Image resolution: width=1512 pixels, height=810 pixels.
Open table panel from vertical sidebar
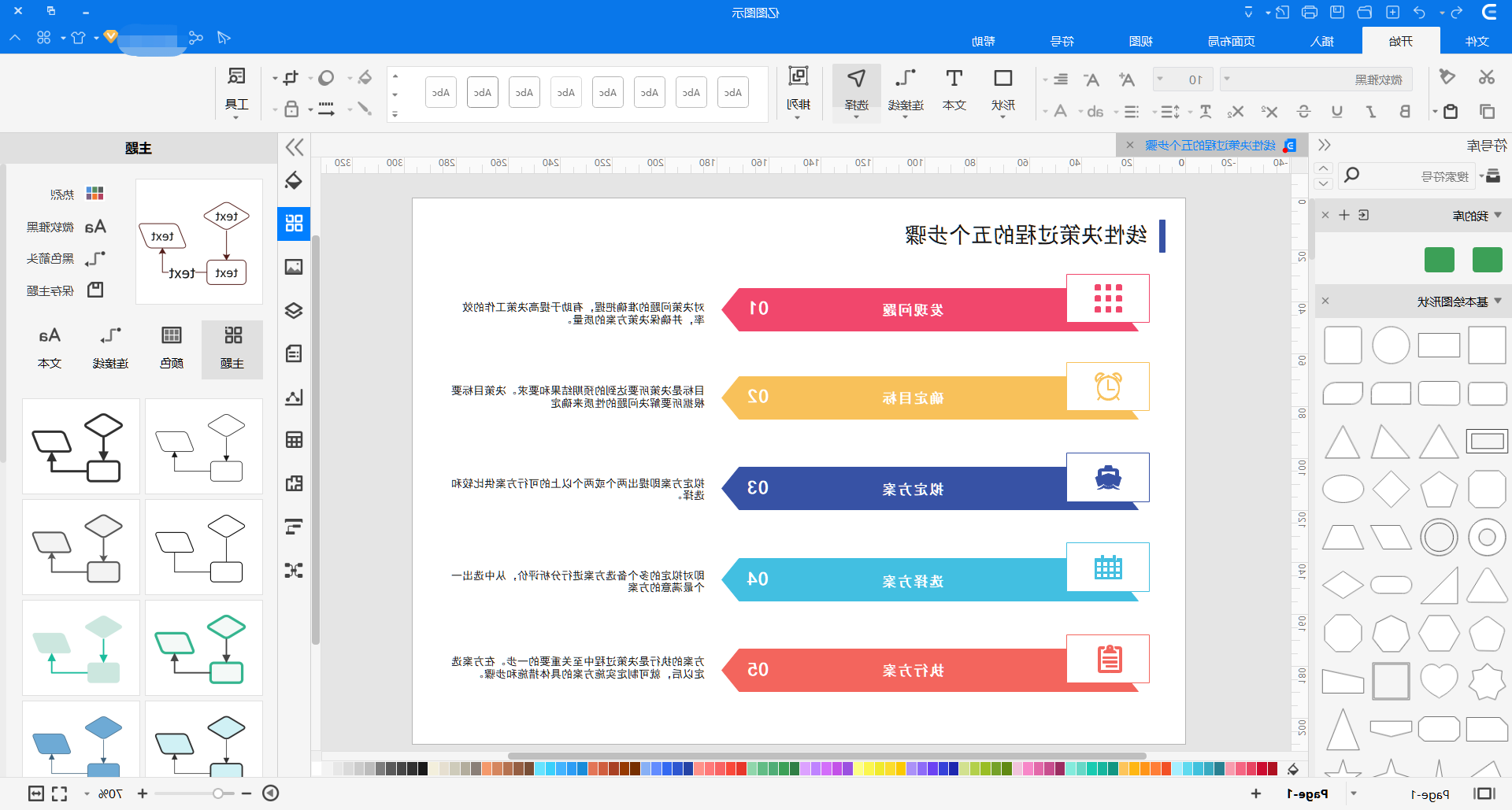tap(294, 440)
